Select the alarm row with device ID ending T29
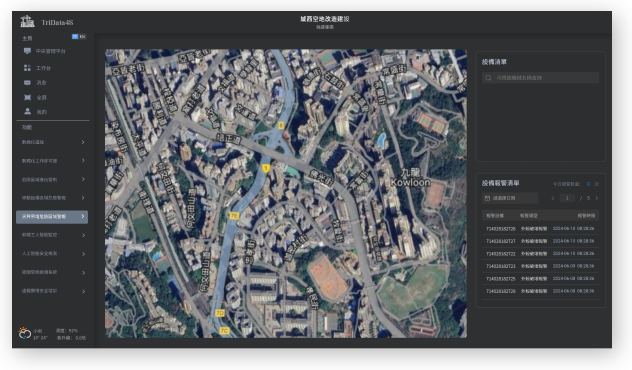632x370 pixels. (x=540, y=291)
